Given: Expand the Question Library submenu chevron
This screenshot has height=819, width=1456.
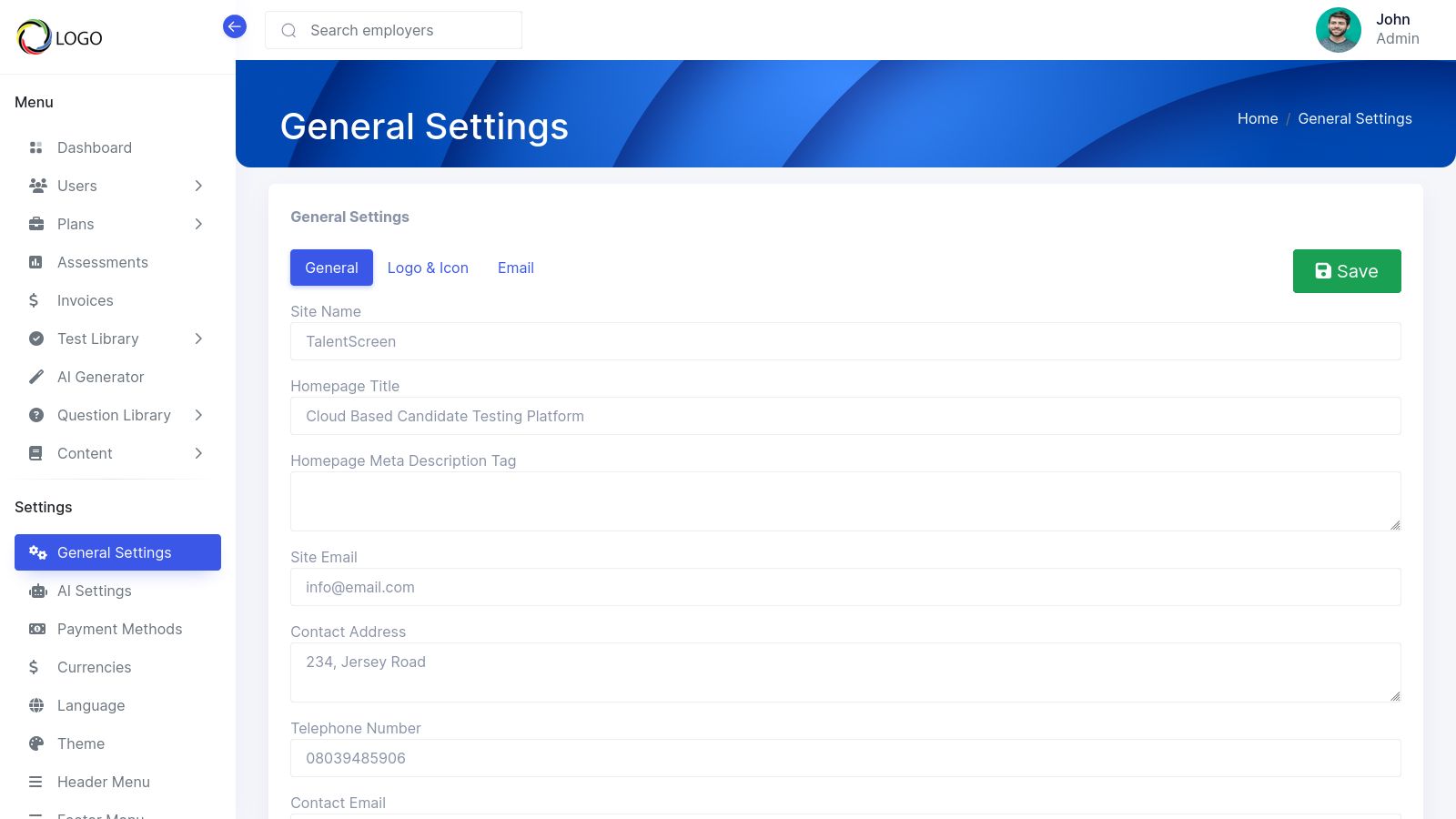Looking at the screenshot, I should (x=198, y=415).
